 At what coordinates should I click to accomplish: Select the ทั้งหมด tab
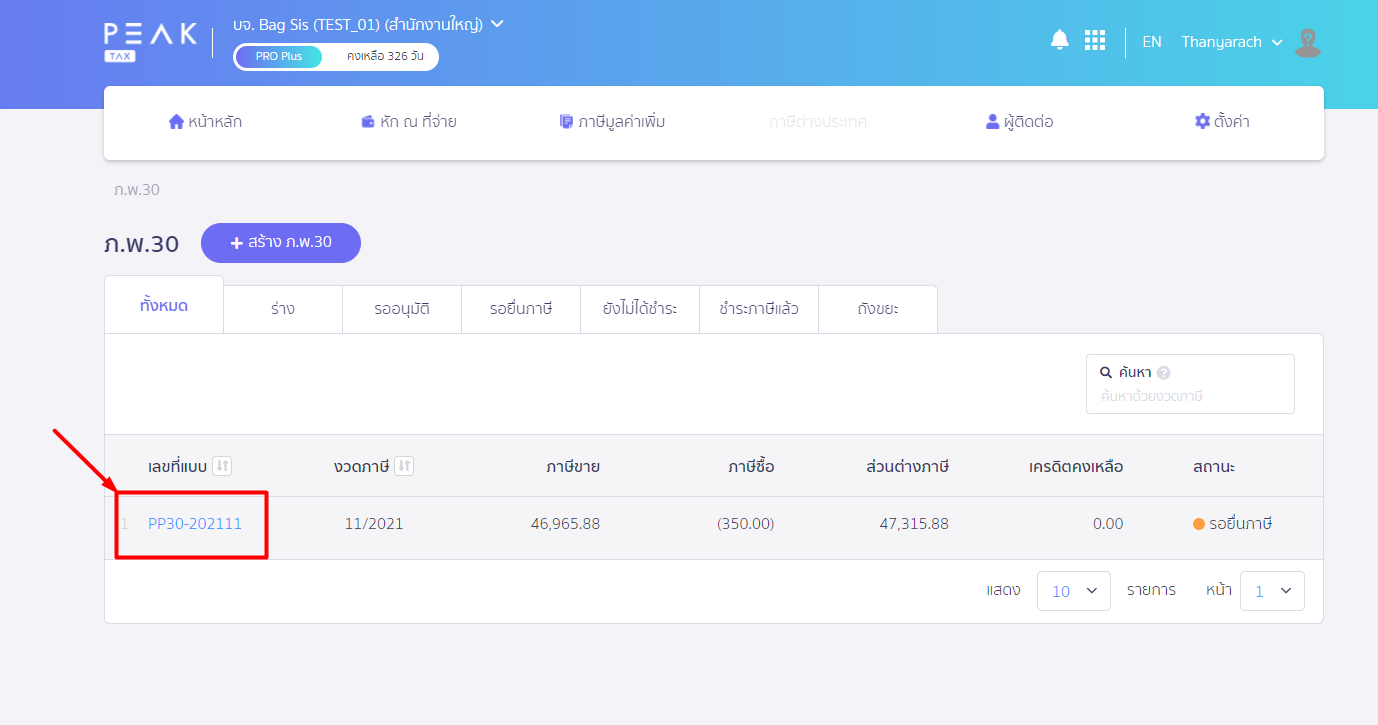point(164,305)
